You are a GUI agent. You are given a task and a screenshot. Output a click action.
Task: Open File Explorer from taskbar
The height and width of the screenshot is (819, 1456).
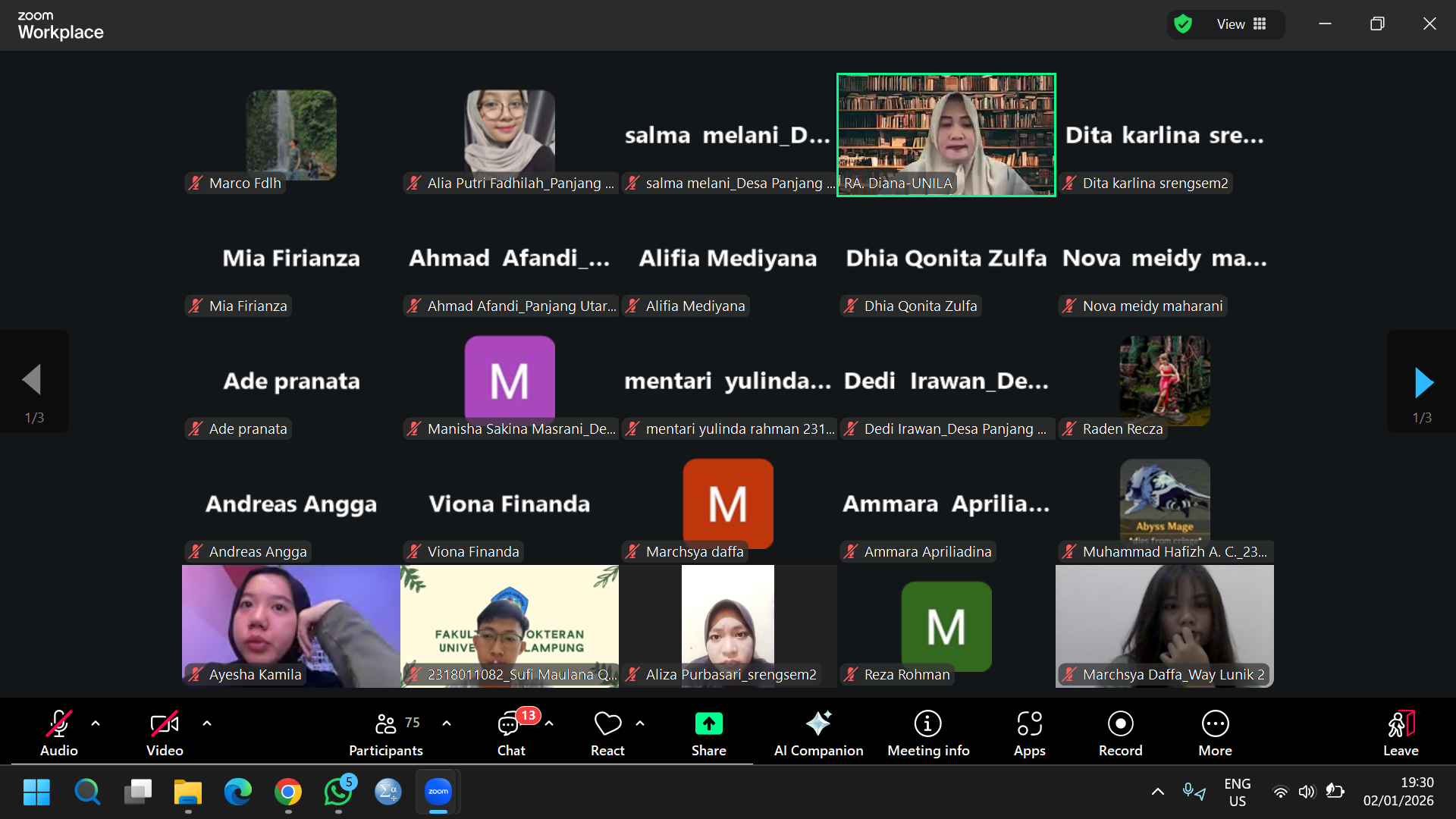[x=188, y=792]
